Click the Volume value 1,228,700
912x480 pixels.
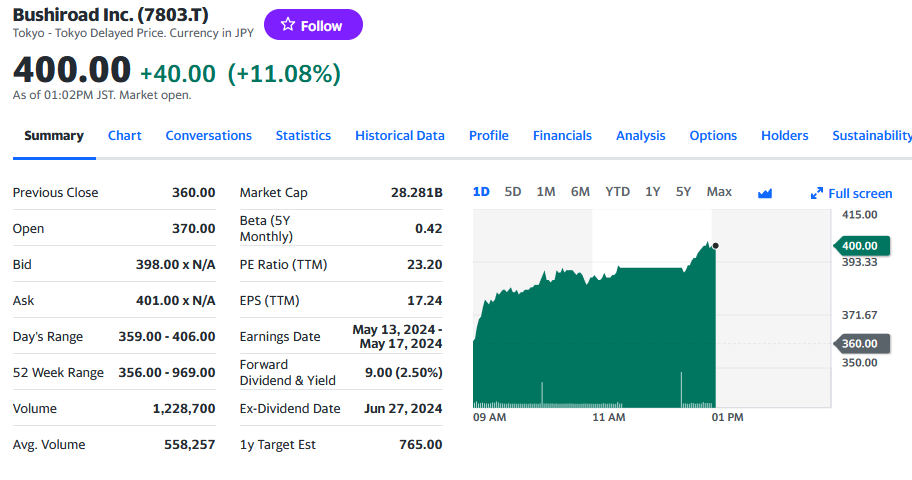click(184, 409)
